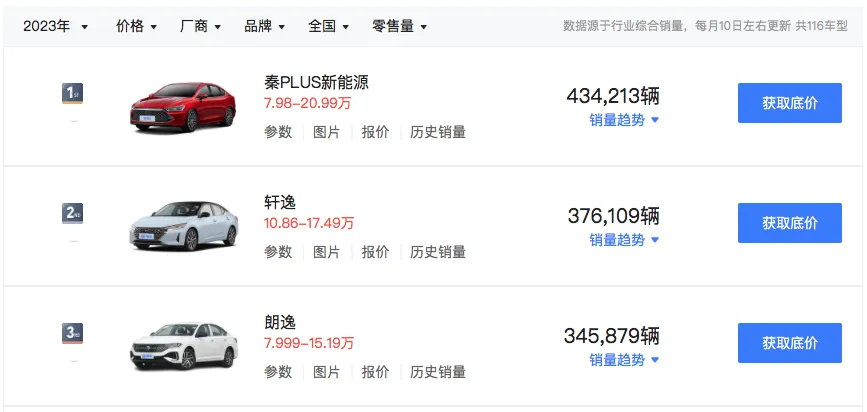
Task: Expand the 2023年 year dropdown
Action: 55,26
